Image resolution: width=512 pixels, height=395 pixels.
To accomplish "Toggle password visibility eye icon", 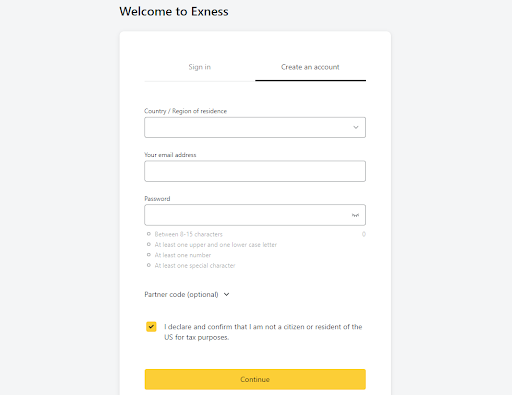I will 355,215.
